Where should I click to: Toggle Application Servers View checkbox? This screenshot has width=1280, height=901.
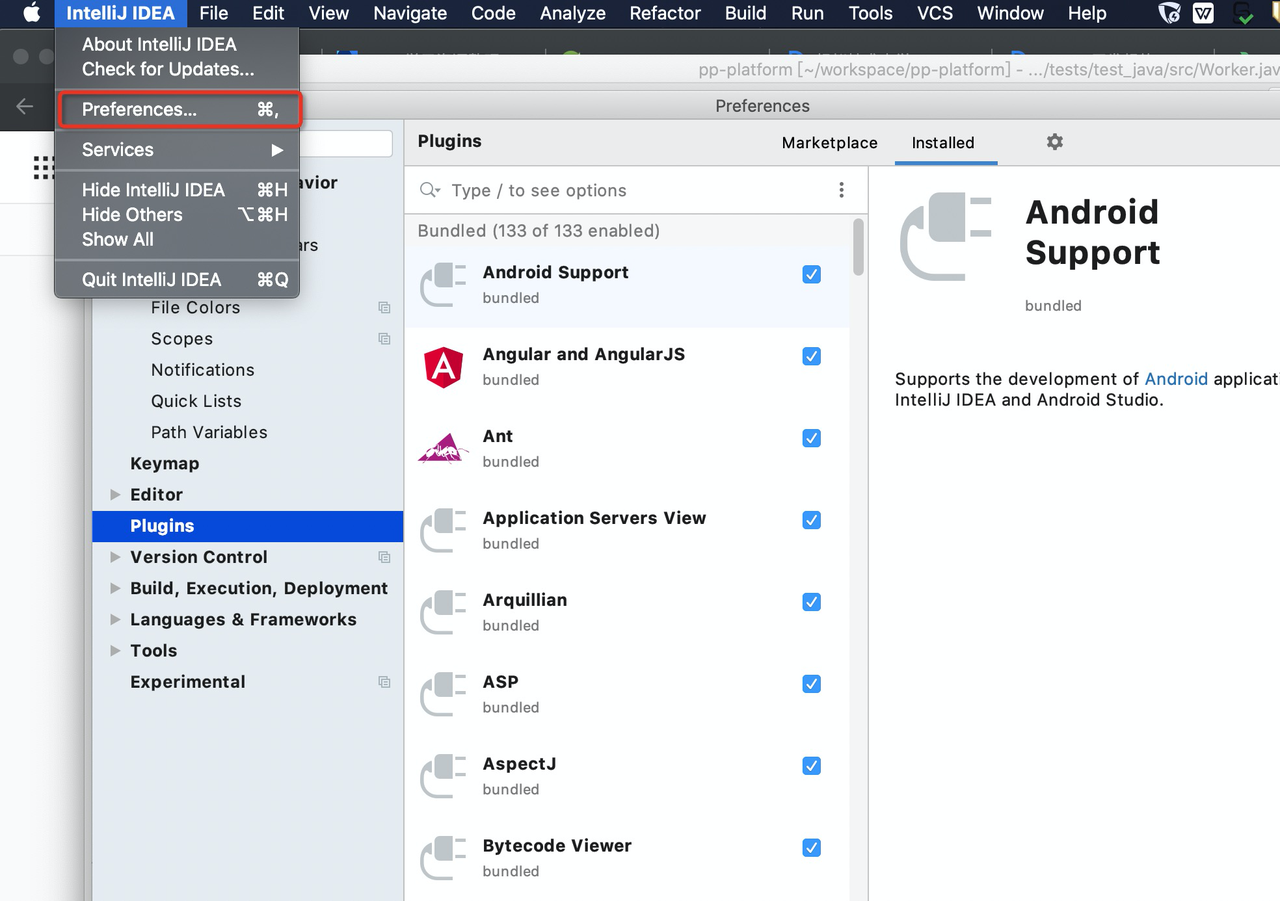click(812, 520)
